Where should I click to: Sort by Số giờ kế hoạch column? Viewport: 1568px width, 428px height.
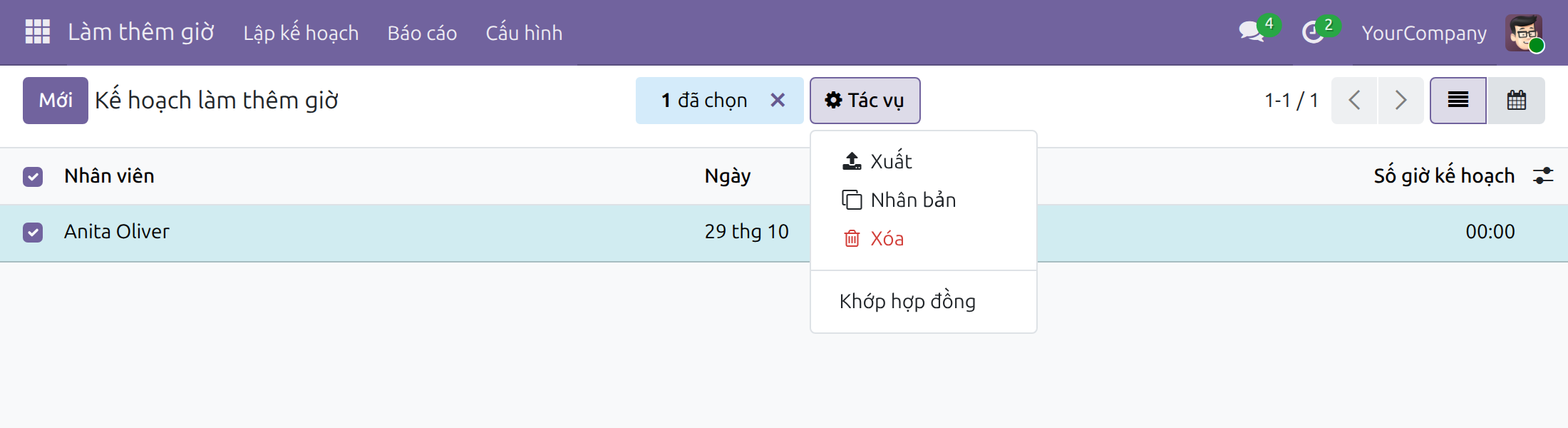coord(1444,175)
